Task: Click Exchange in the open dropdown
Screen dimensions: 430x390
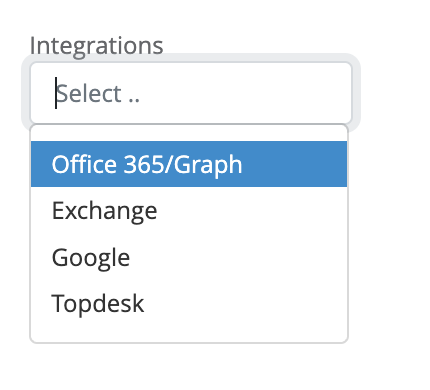Action: 189,210
